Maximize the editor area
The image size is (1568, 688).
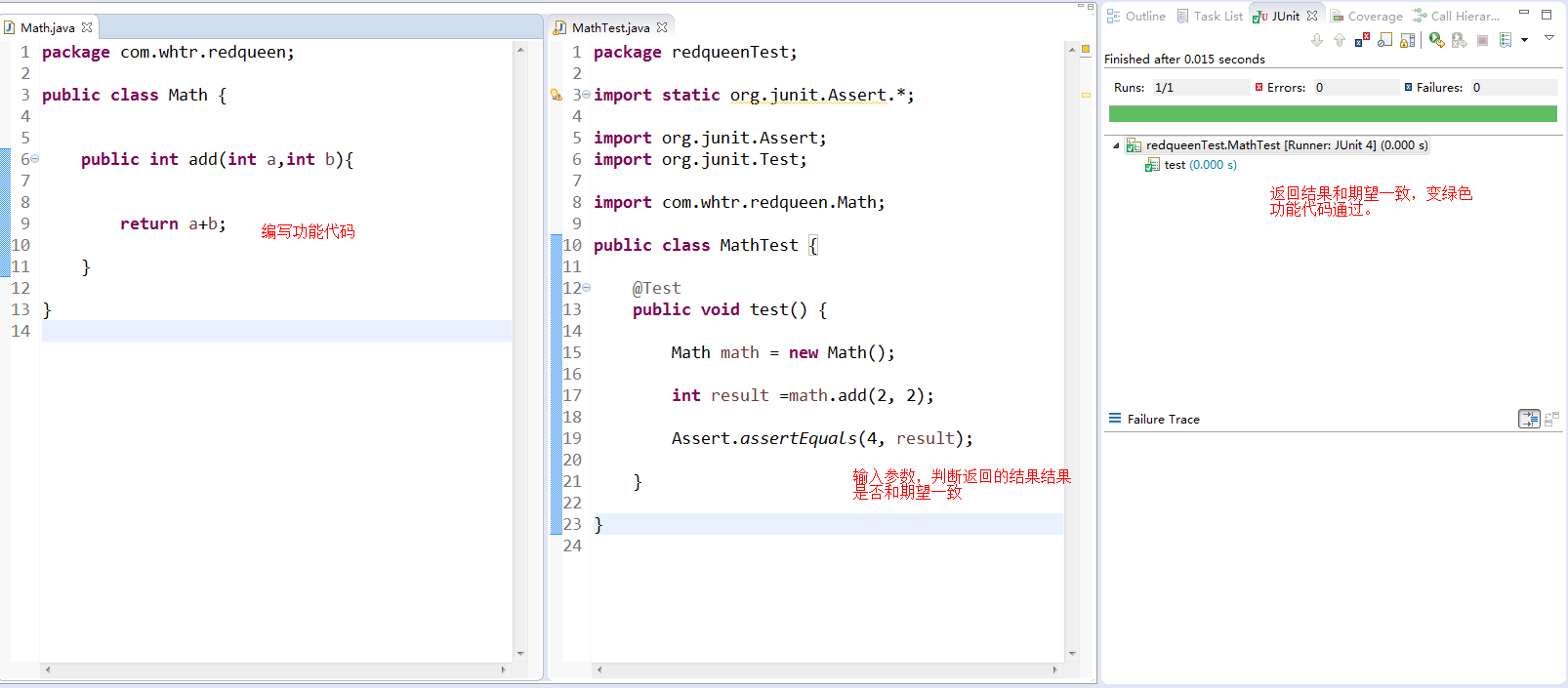coord(1091,6)
